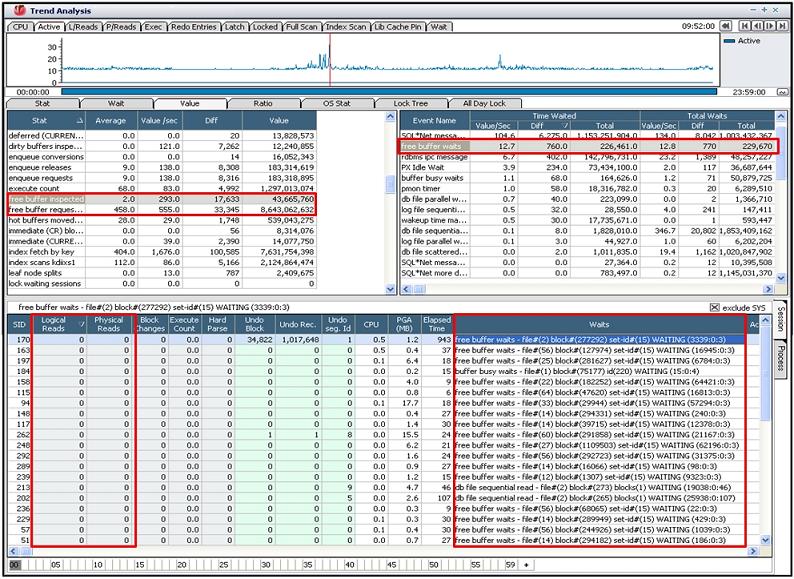Select minute 30 on the minute bar
Viewport: 794px width, 579px height.
coord(265,564)
